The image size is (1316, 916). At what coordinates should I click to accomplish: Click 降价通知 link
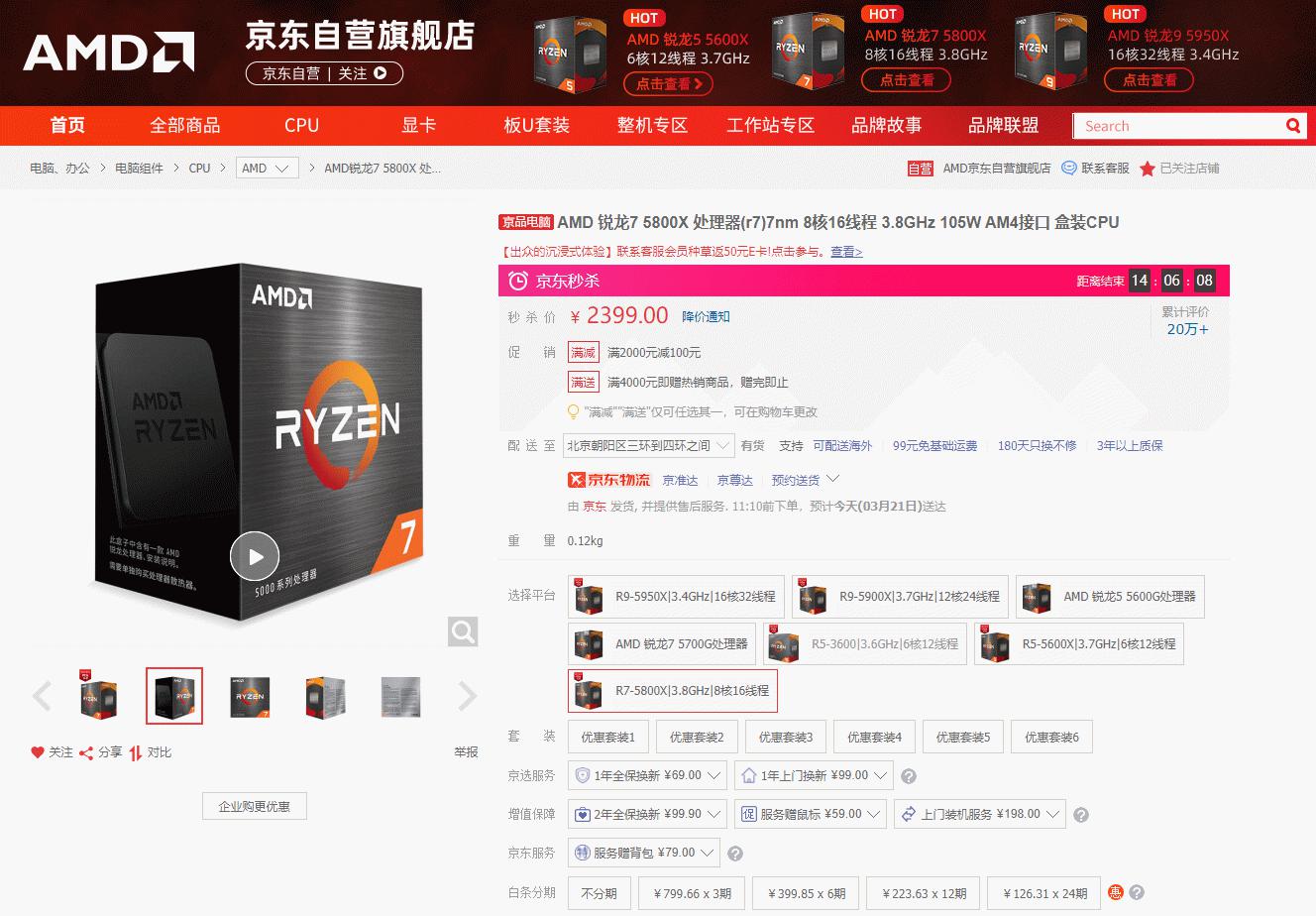tap(706, 317)
